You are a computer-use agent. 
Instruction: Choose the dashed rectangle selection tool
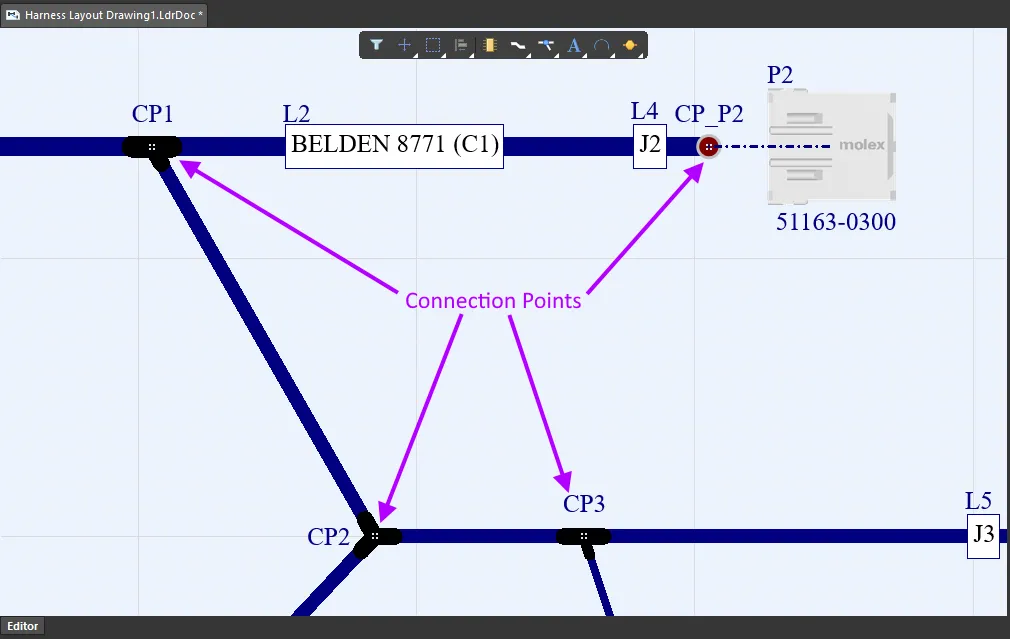[x=433, y=45]
